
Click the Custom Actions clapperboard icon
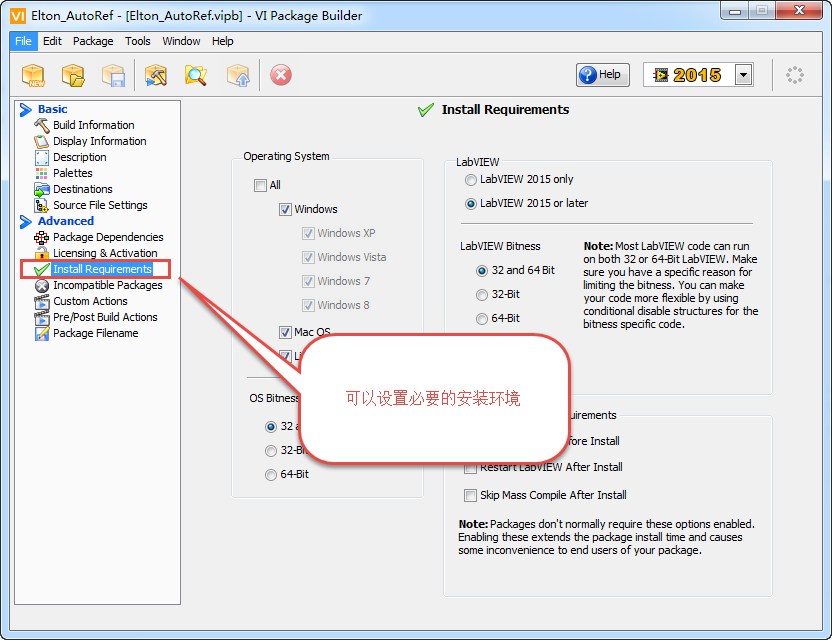coord(41,301)
